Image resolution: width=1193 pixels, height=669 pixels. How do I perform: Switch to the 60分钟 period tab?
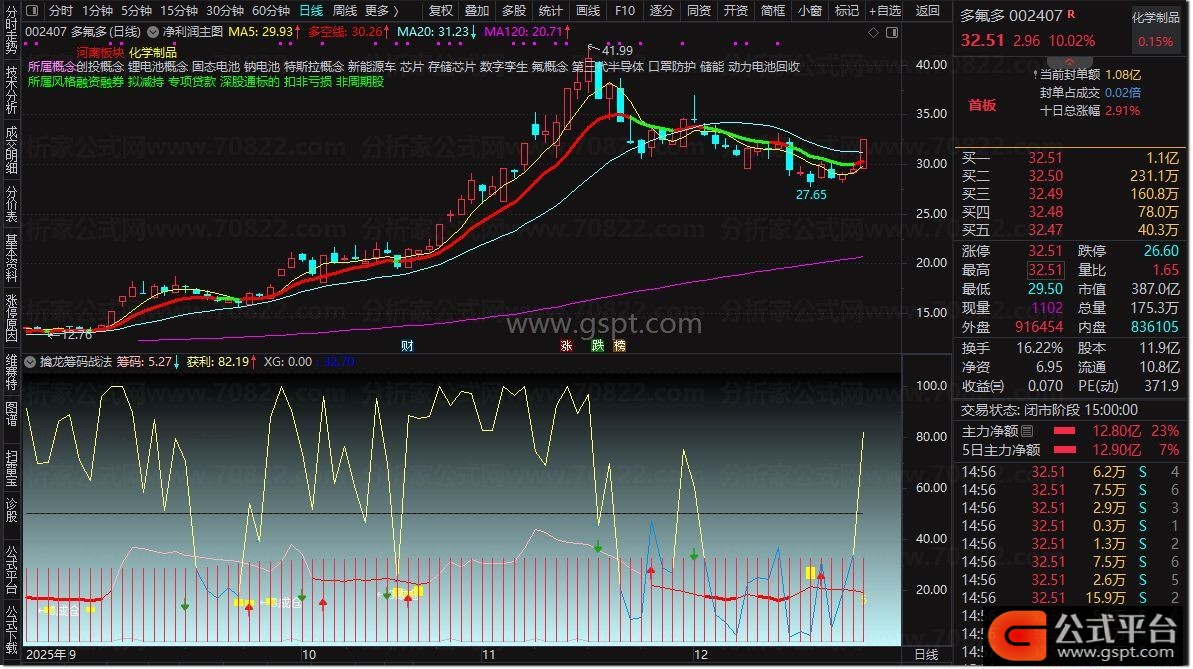[270, 11]
